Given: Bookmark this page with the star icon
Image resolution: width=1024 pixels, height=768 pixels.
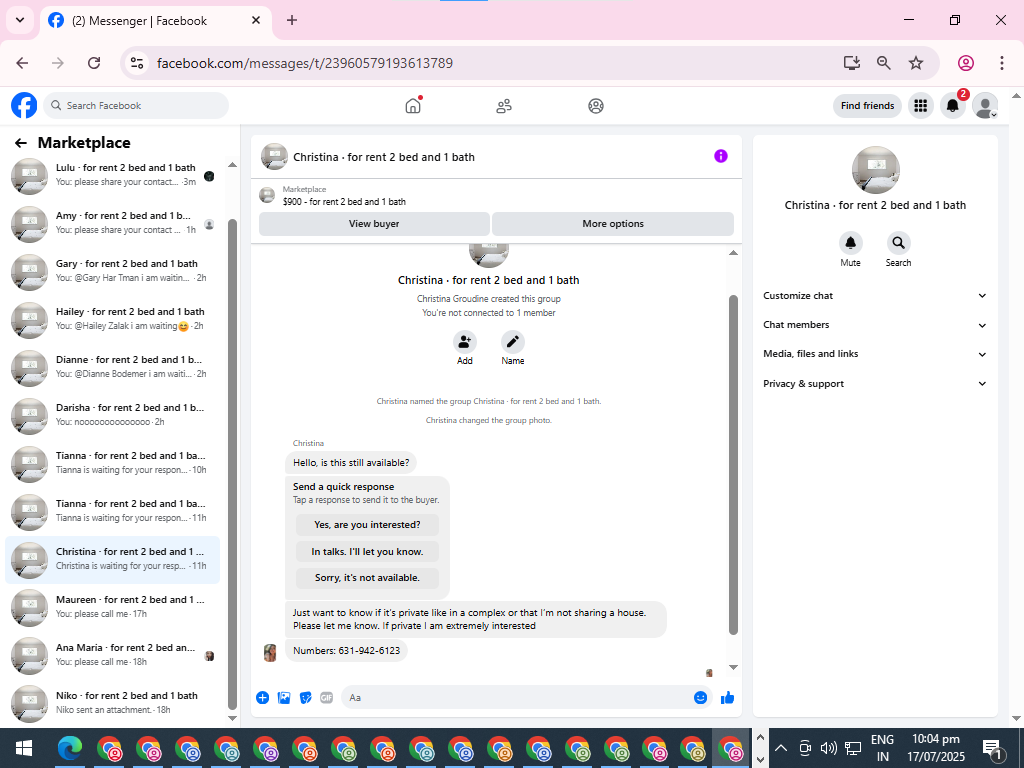Looking at the screenshot, I should pyautogui.click(x=916, y=63).
